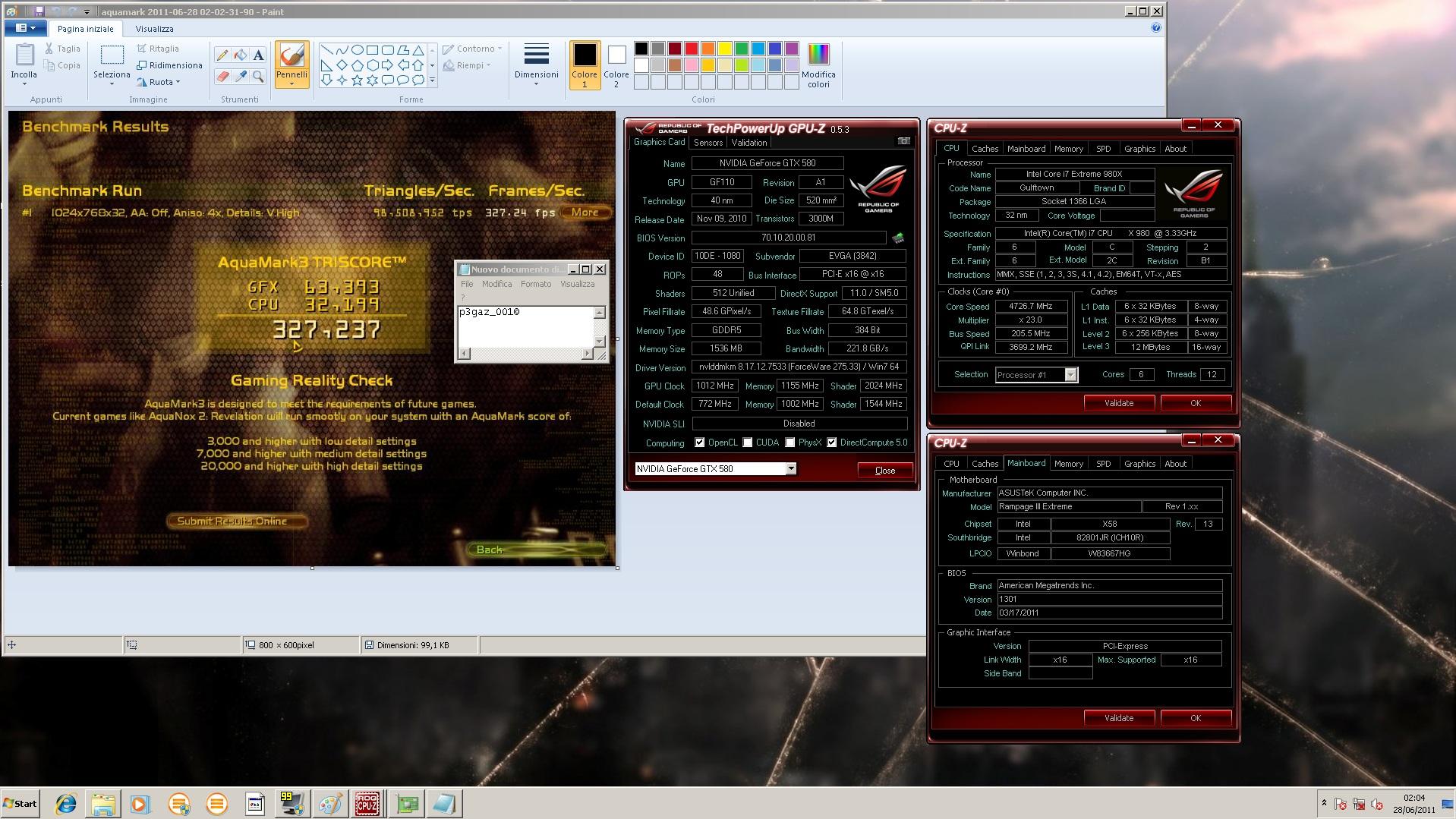Open Windows Explorer folder in taskbar
The height and width of the screenshot is (819, 1456).
pos(103,803)
